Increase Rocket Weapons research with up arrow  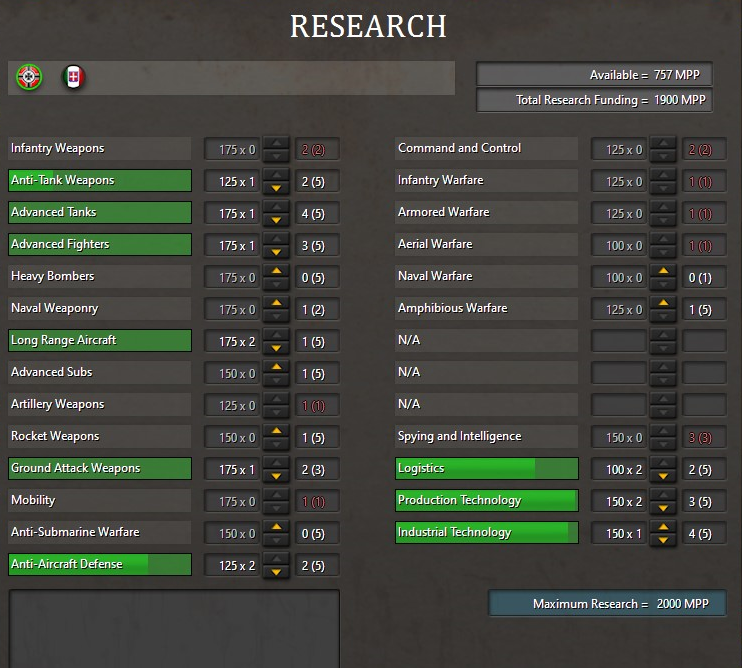[276, 431]
